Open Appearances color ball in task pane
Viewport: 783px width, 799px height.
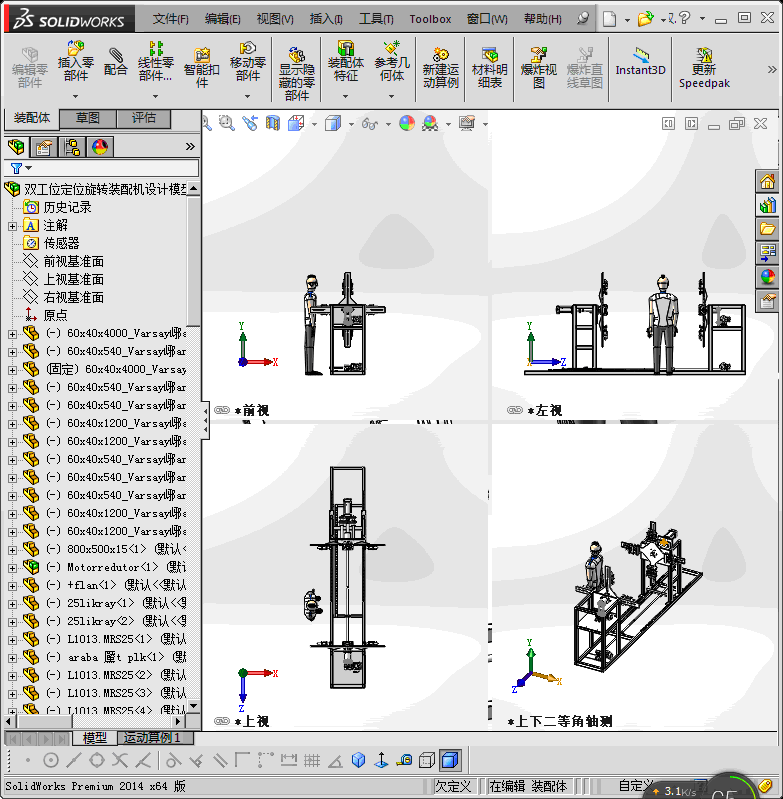coord(767,277)
